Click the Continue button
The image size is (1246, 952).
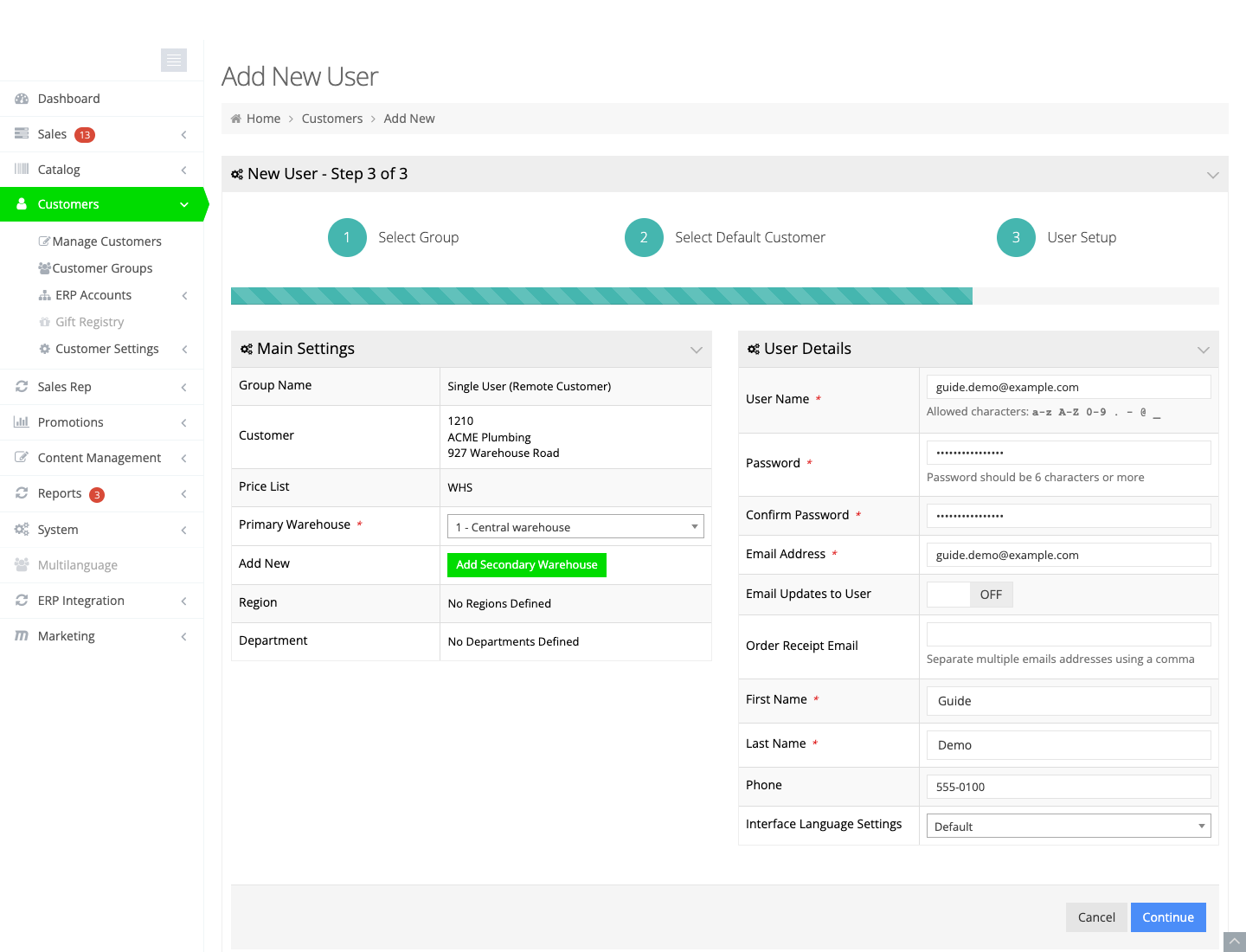(1168, 917)
